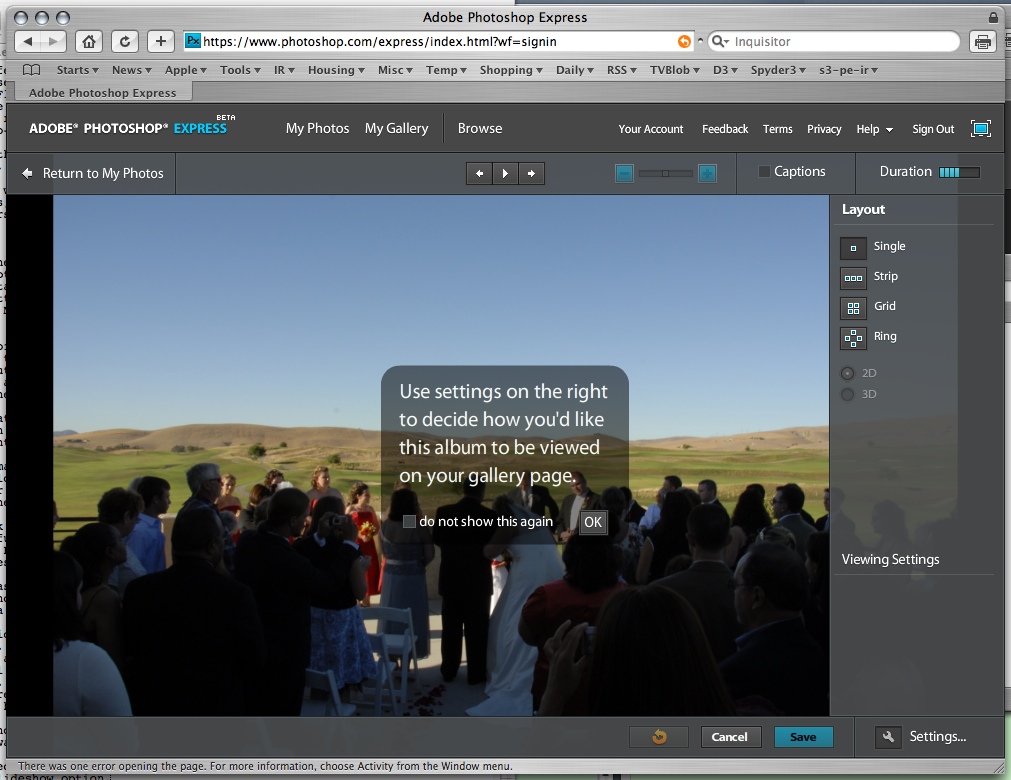Image resolution: width=1011 pixels, height=780 pixels.
Task: Expand the Help dropdown menu
Action: pos(874,129)
